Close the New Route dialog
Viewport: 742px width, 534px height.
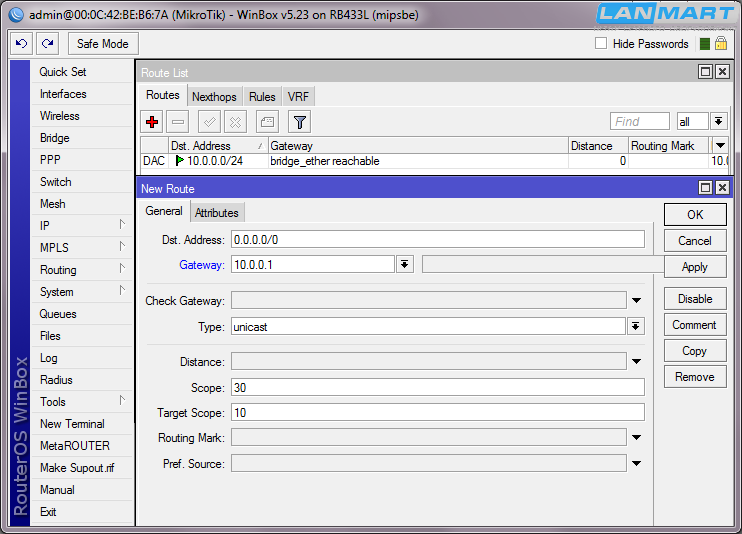click(x=722, y=188)
